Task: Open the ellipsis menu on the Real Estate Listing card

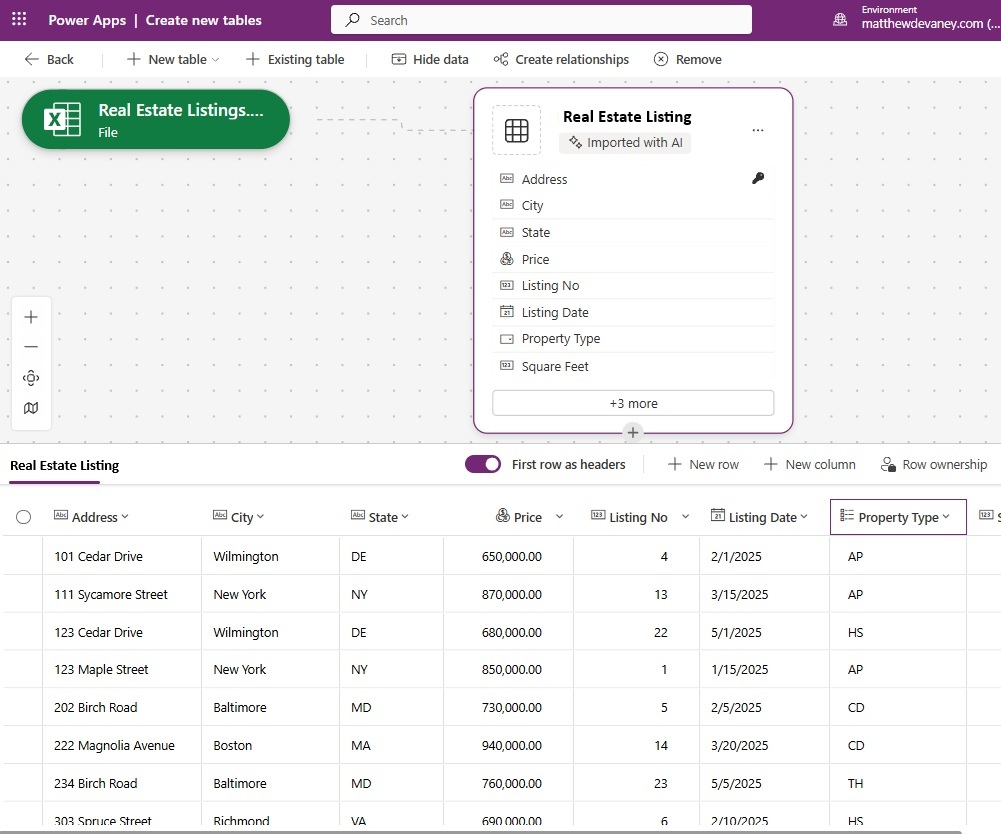Action: (758, 130)
